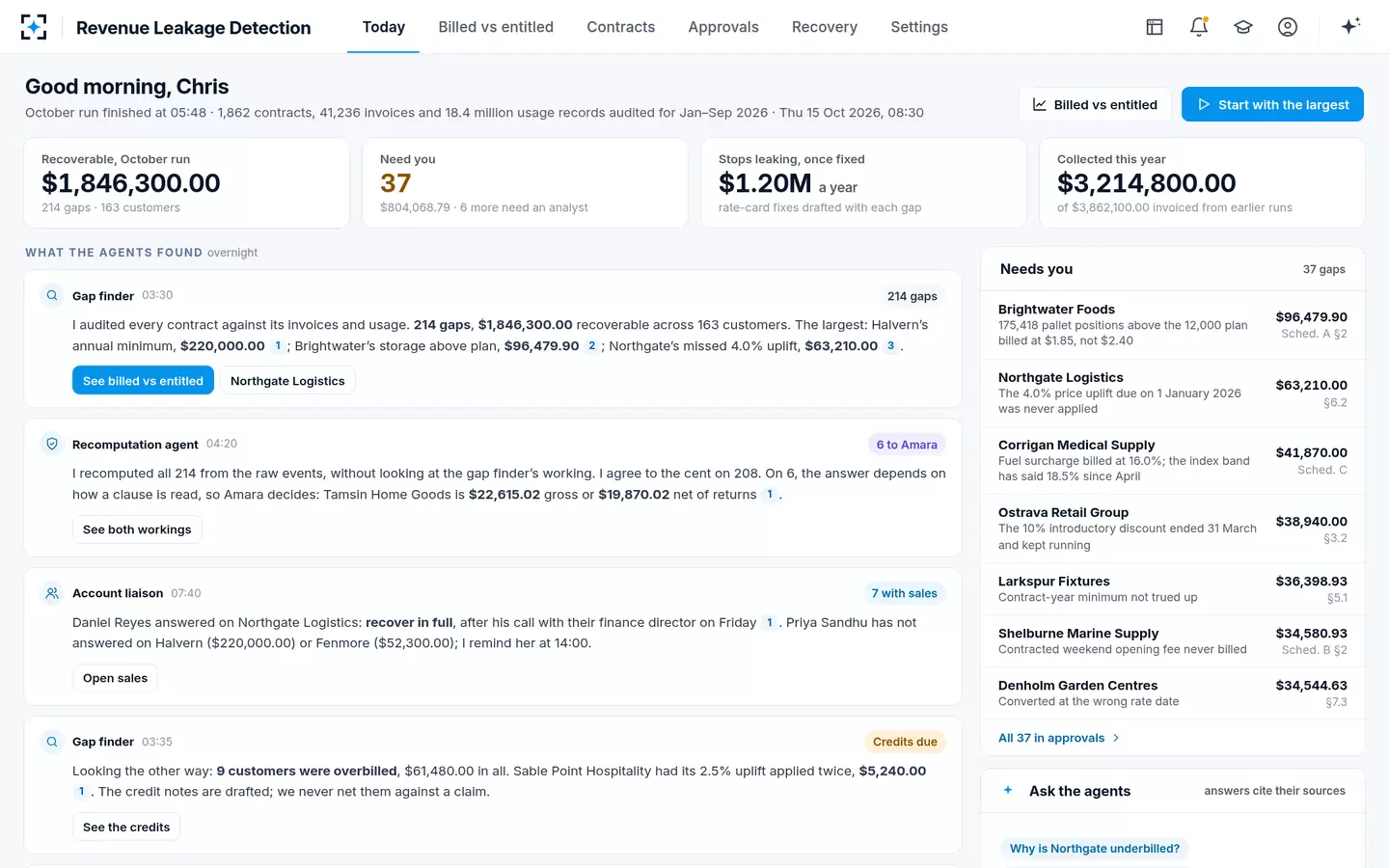Click the magnifier icon beside Gap finder 03:35

[52, 742]
